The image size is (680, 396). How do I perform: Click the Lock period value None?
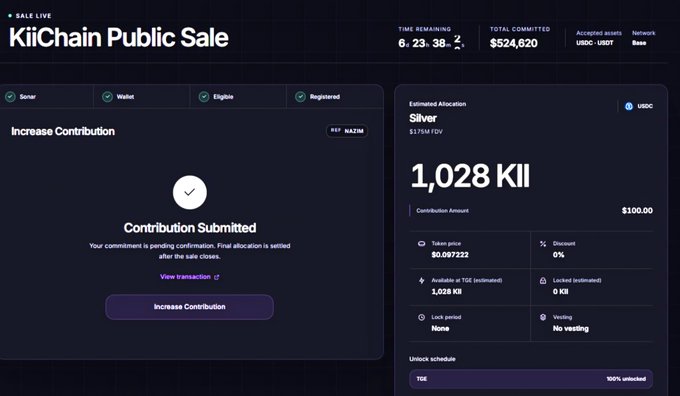(x=440, y=329)
